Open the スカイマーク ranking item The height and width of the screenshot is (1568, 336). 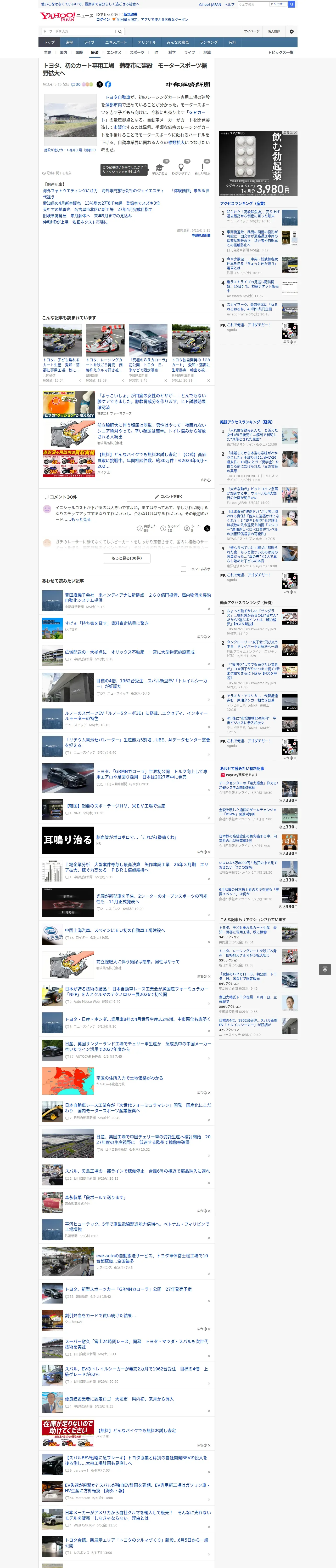click(252, 307)
